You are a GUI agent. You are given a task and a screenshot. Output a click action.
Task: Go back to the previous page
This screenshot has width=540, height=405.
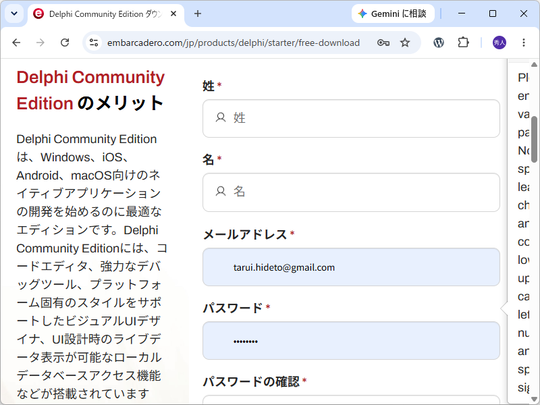click(16, 43)
